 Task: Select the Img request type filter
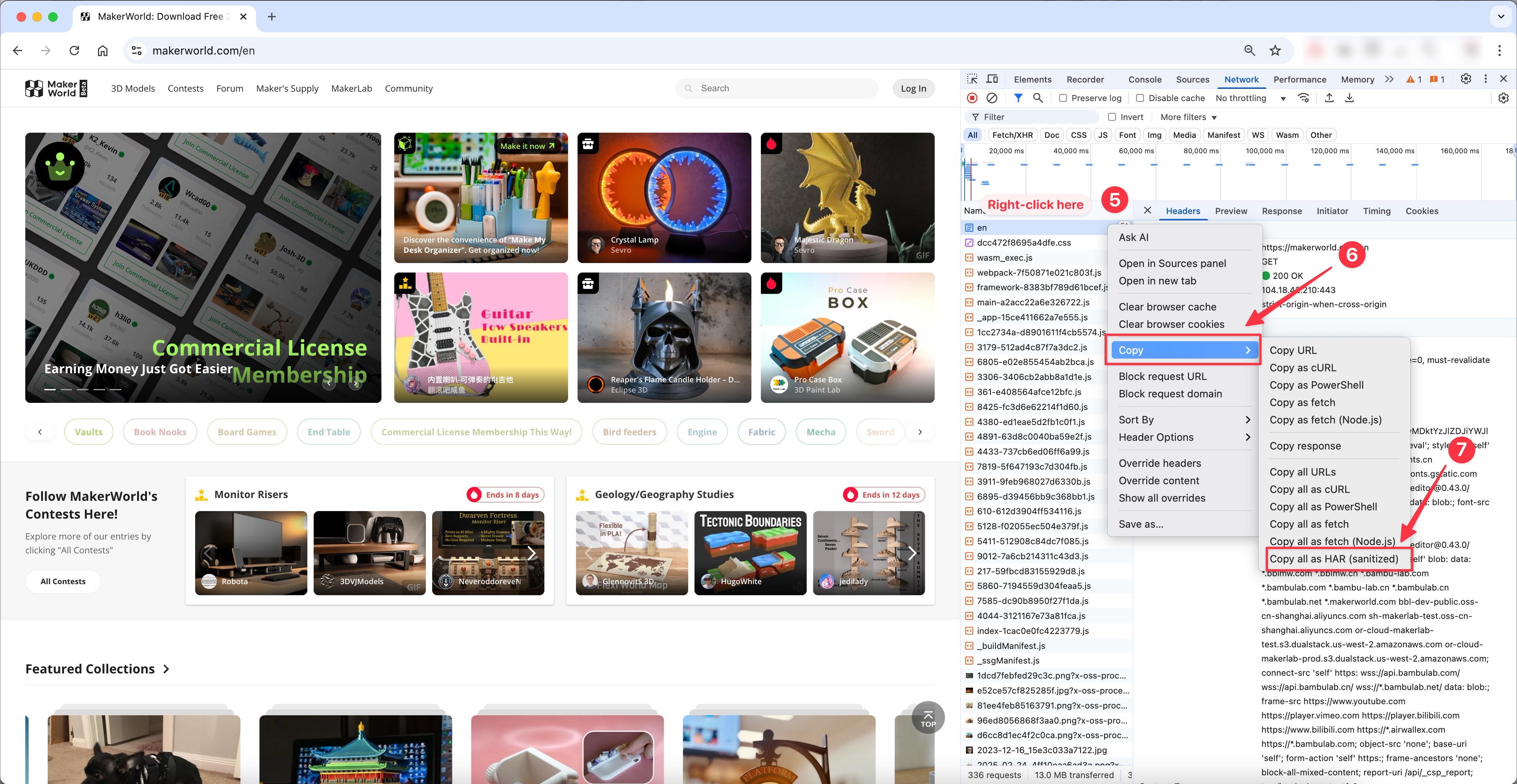pyautogui.click(x=1154, y=135)
